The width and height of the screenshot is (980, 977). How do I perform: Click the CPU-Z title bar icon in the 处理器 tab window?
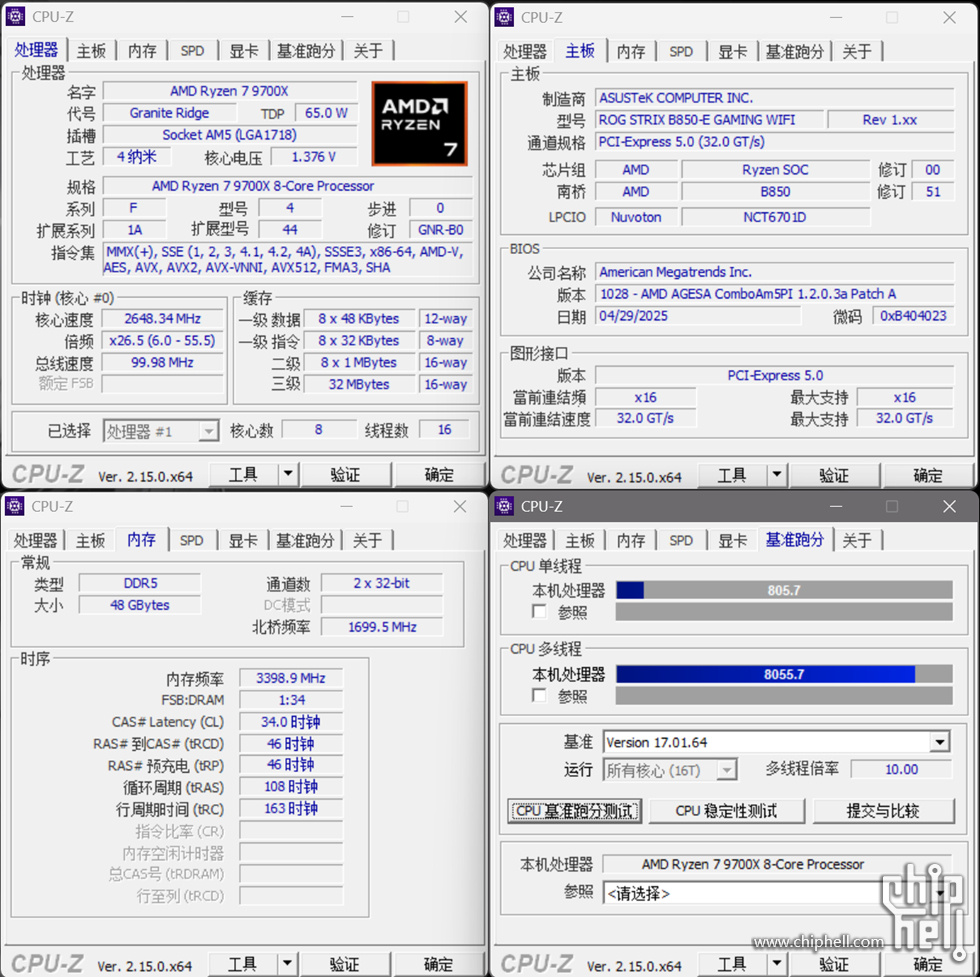[15, 17]
